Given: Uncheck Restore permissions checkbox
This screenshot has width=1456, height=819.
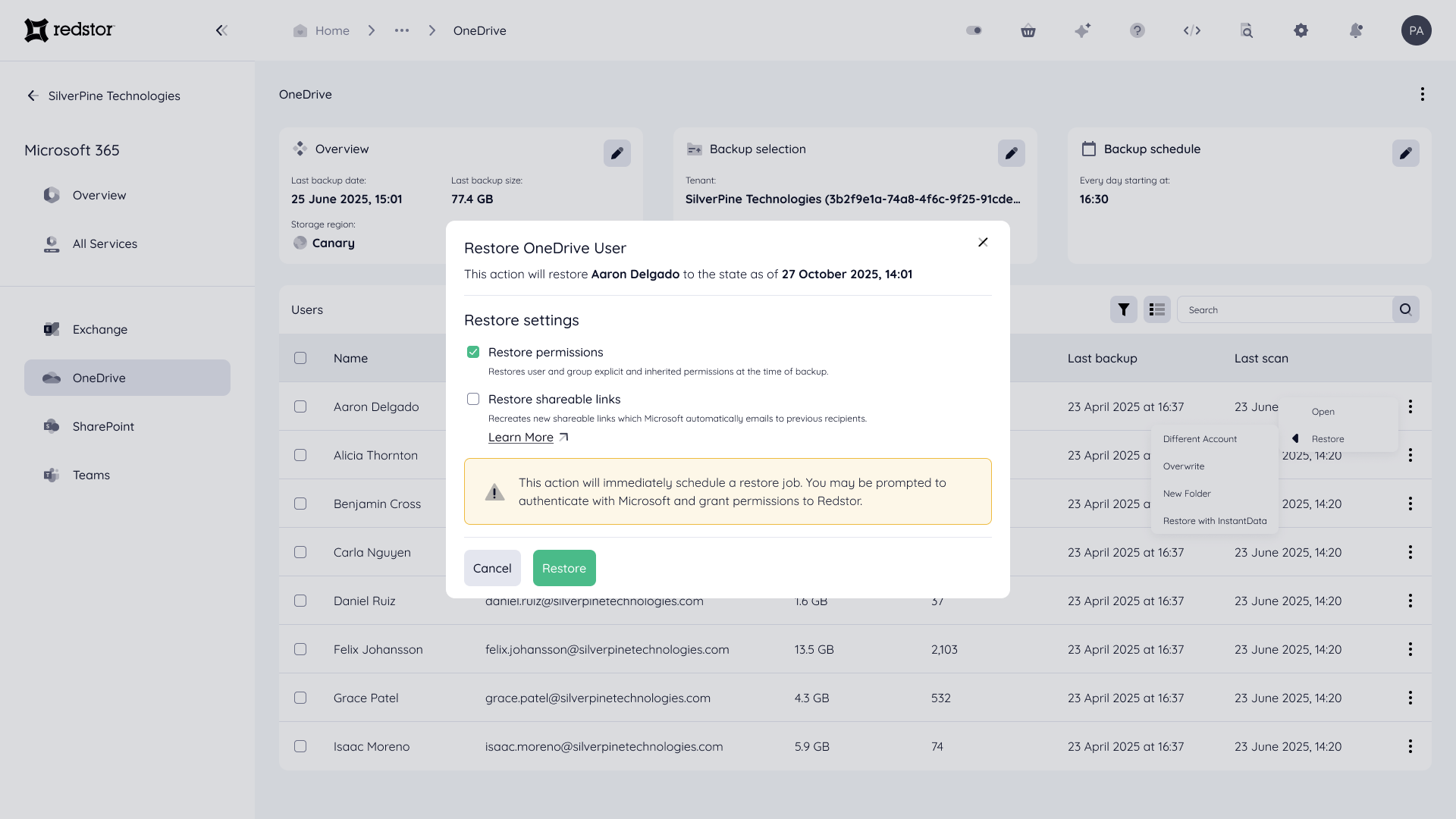Looking at the screenshot, I should (473, 352).
